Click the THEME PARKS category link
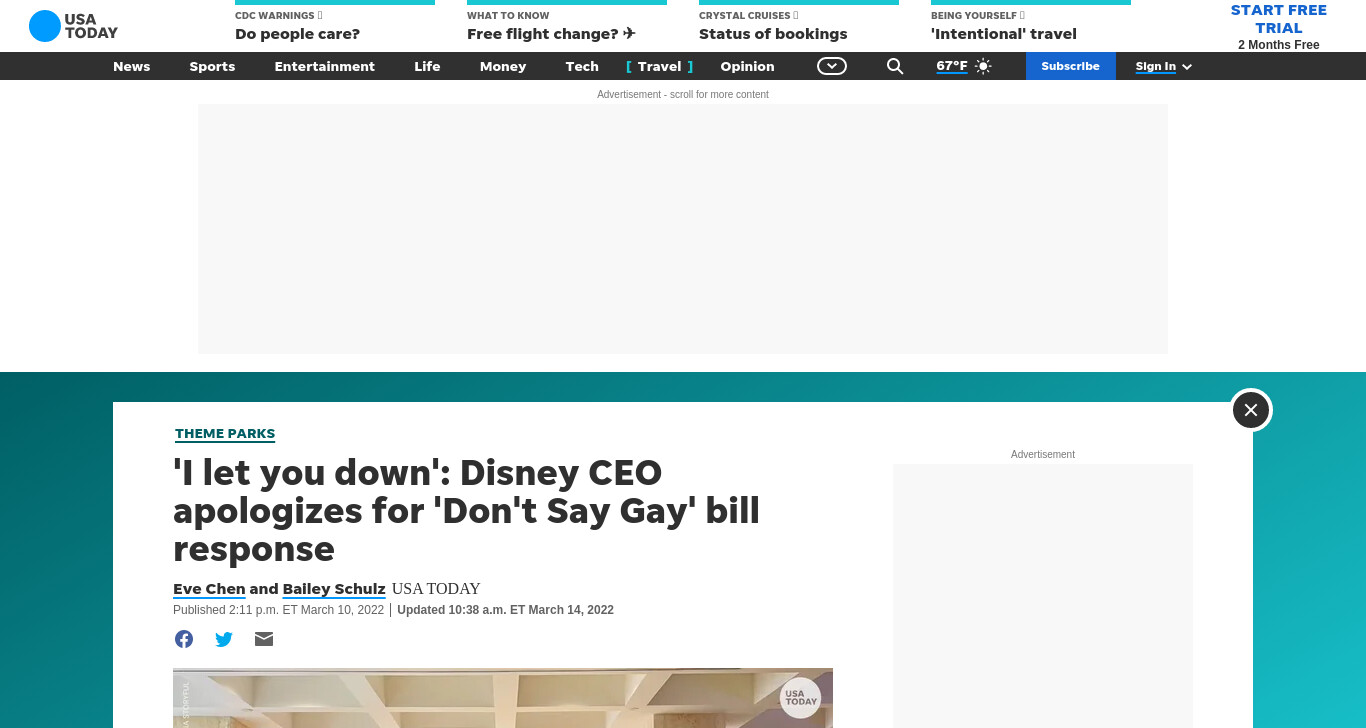 (225, 434)
